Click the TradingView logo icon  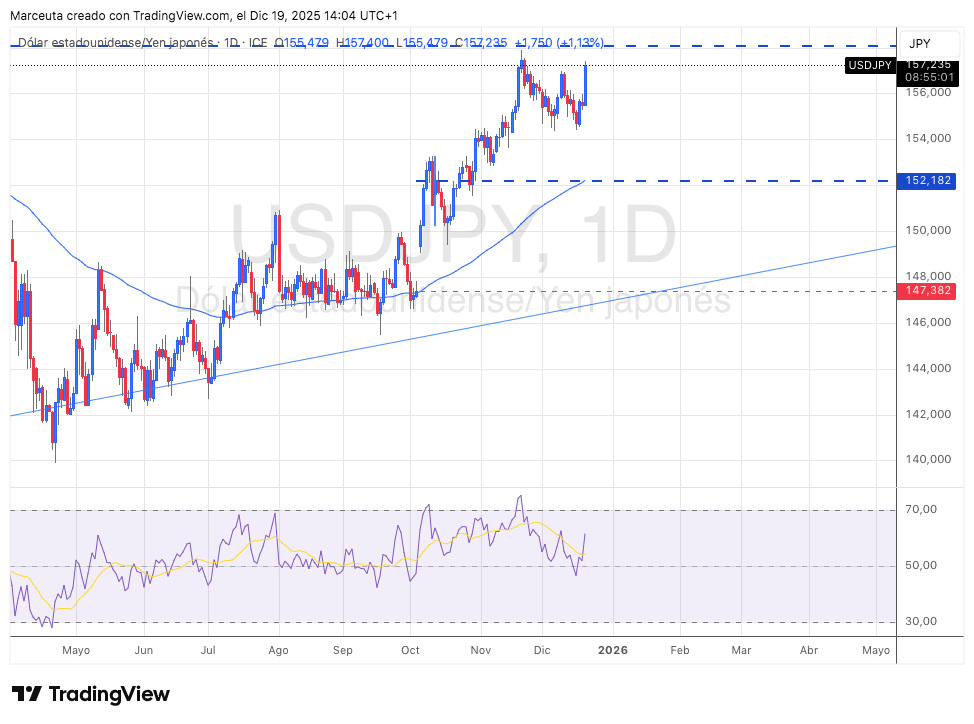click(x=26, y=694)
